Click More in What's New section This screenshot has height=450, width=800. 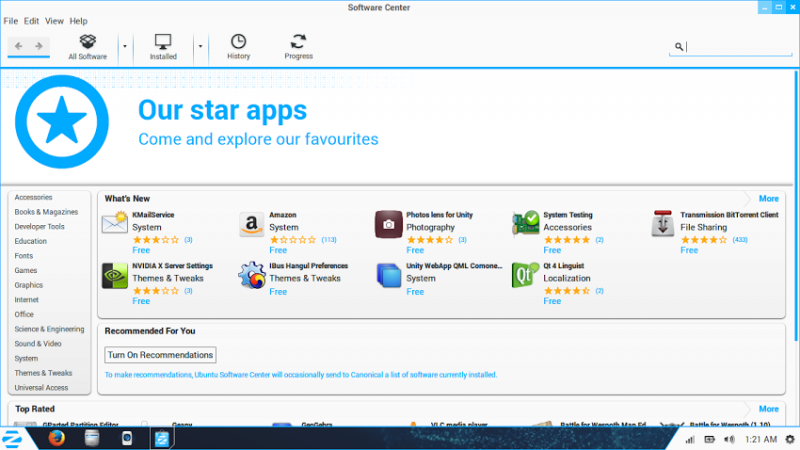pos(768,198)
